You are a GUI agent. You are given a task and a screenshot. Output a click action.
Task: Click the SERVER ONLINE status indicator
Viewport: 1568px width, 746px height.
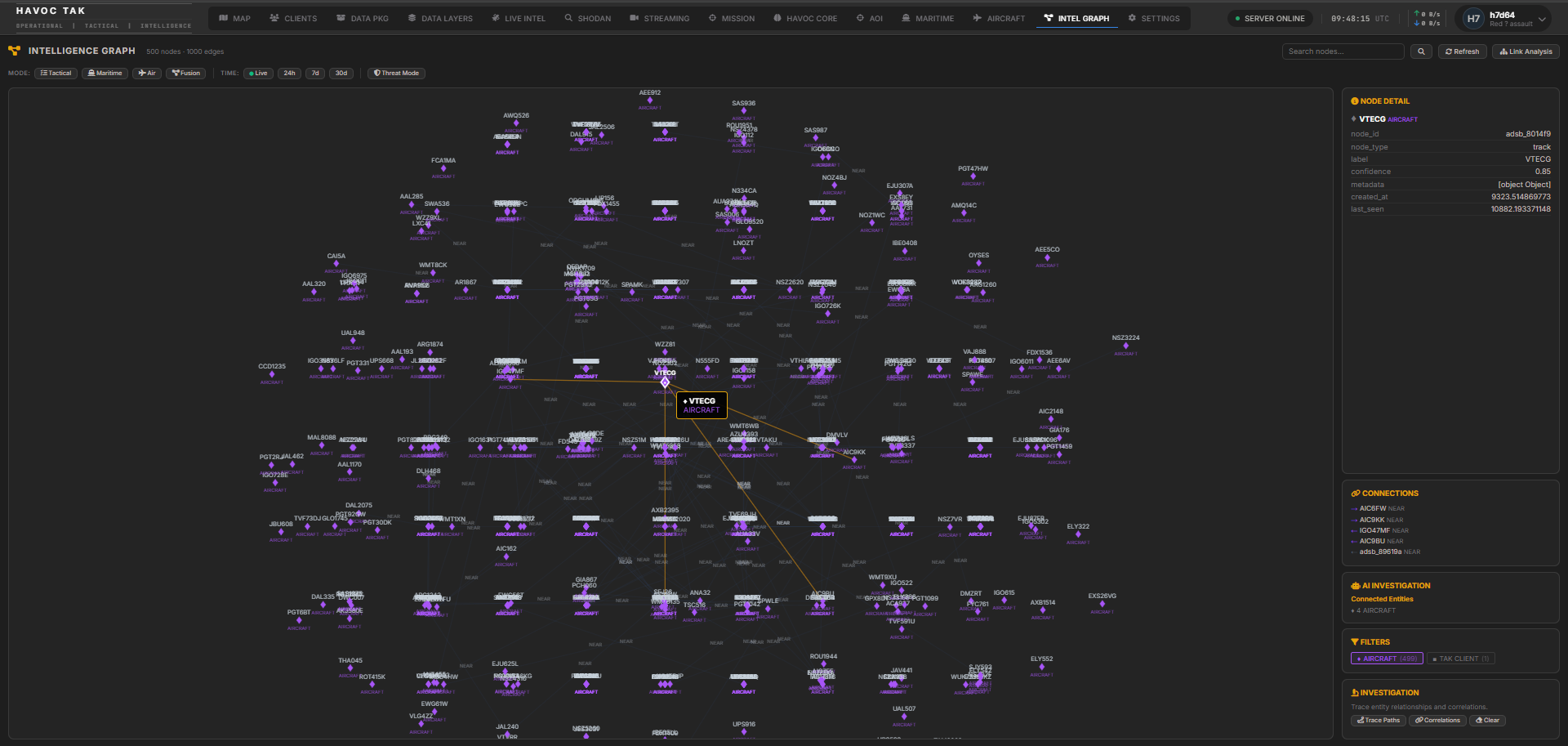1270,18
